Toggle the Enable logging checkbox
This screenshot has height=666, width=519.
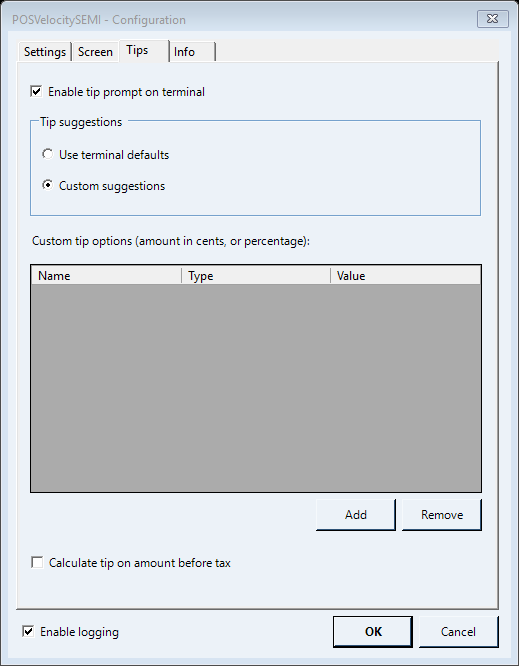tap(28, 632)
